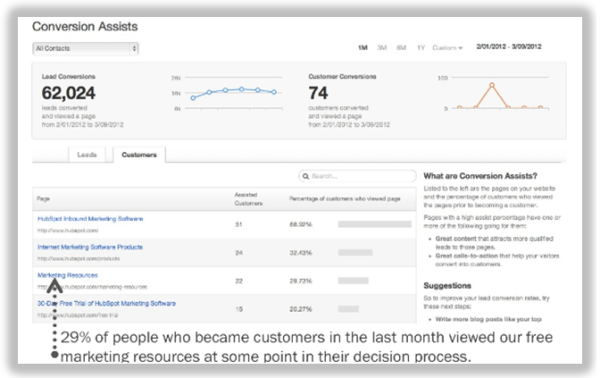Open Marketing Resources page link

68,275
